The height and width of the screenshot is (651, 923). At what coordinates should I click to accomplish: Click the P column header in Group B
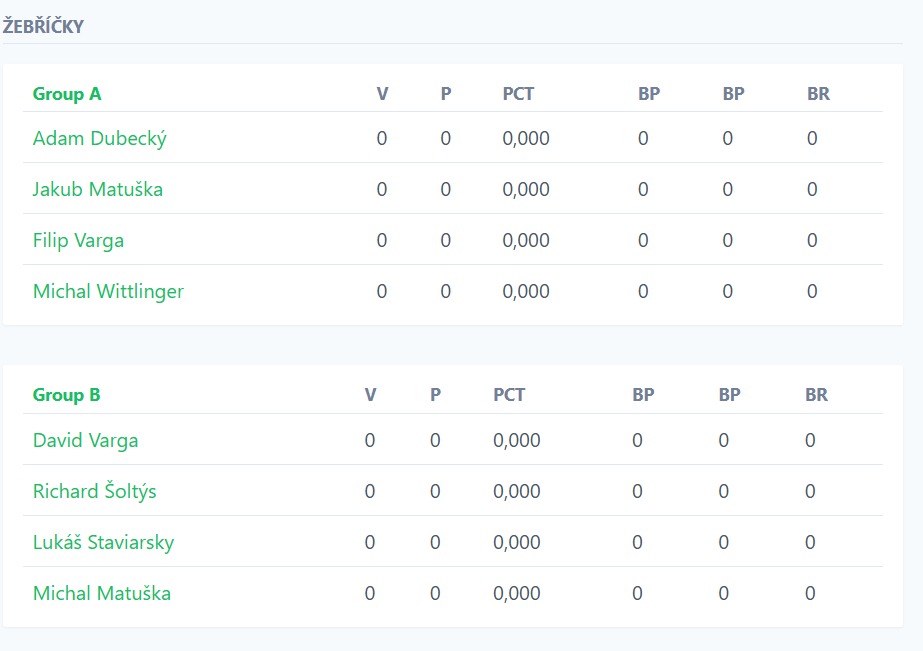pos(435,395)
